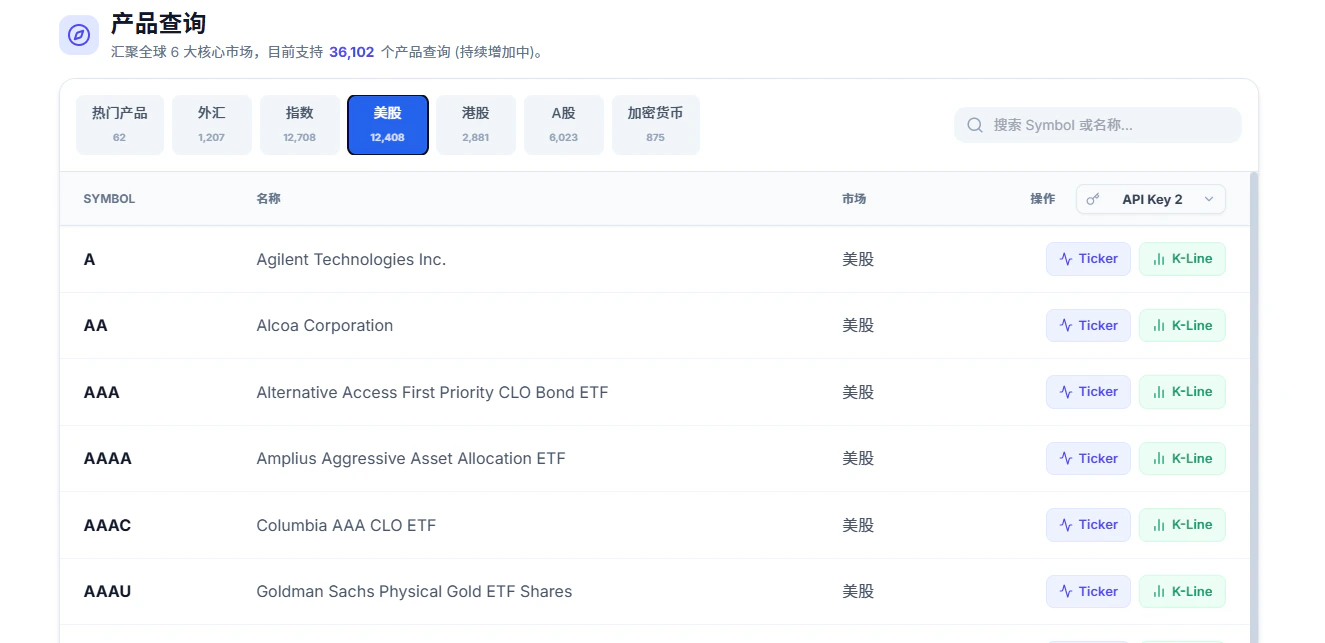The width and height of the screenshot is (1325, 643).
Task: Click symbol A in the first row
Action: pyautogui.click(x=90, y=259)
